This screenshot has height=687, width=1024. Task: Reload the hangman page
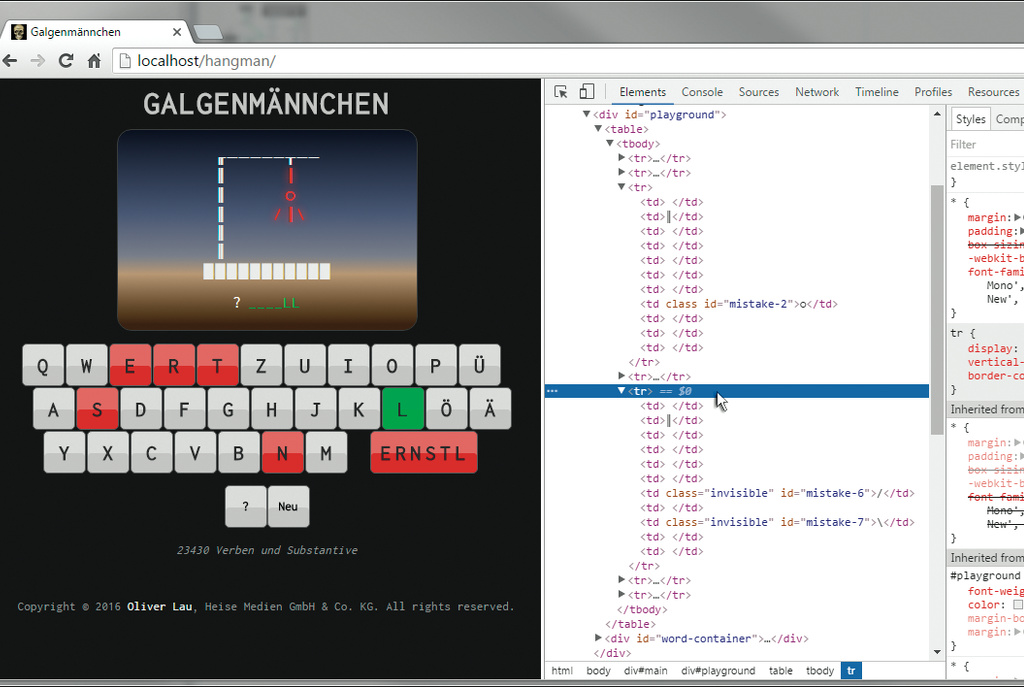[x=66, y=61]
